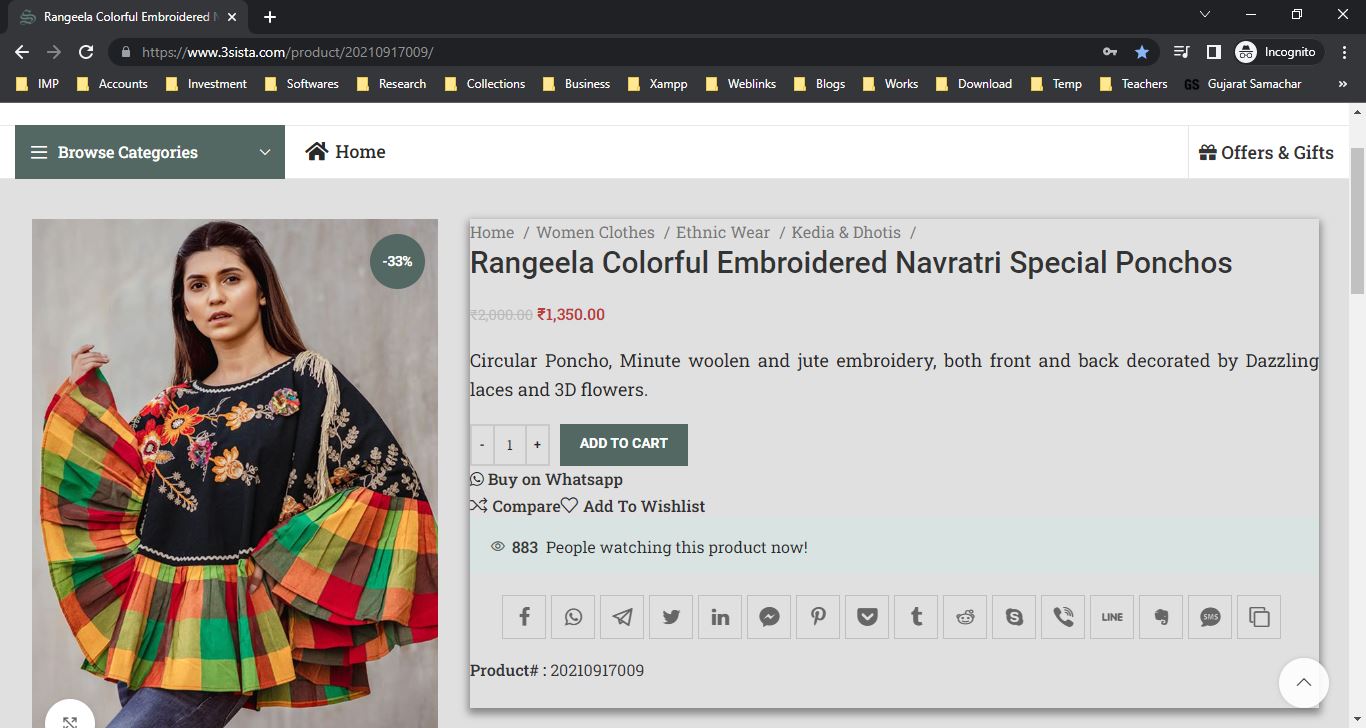1366x728 pixels.
Task: Open Incognito profile indicator
Action: point(1277,52)
